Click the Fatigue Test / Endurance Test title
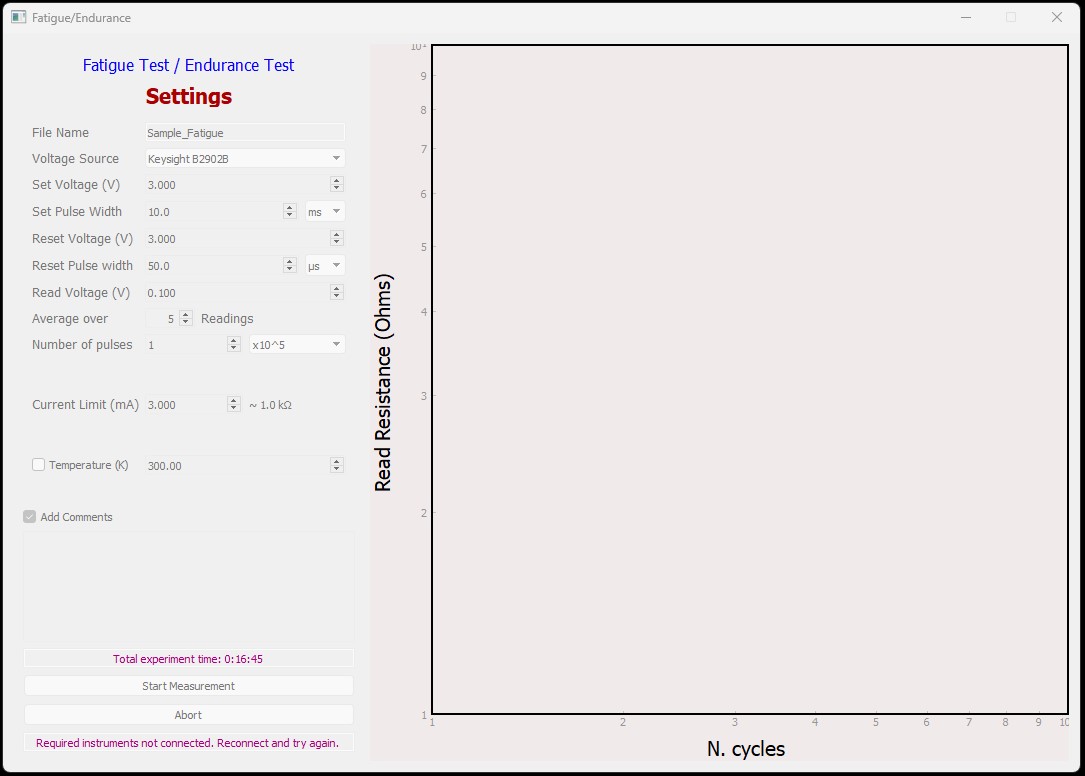This screenshot has width=1085, height=776. coord(188,65)
